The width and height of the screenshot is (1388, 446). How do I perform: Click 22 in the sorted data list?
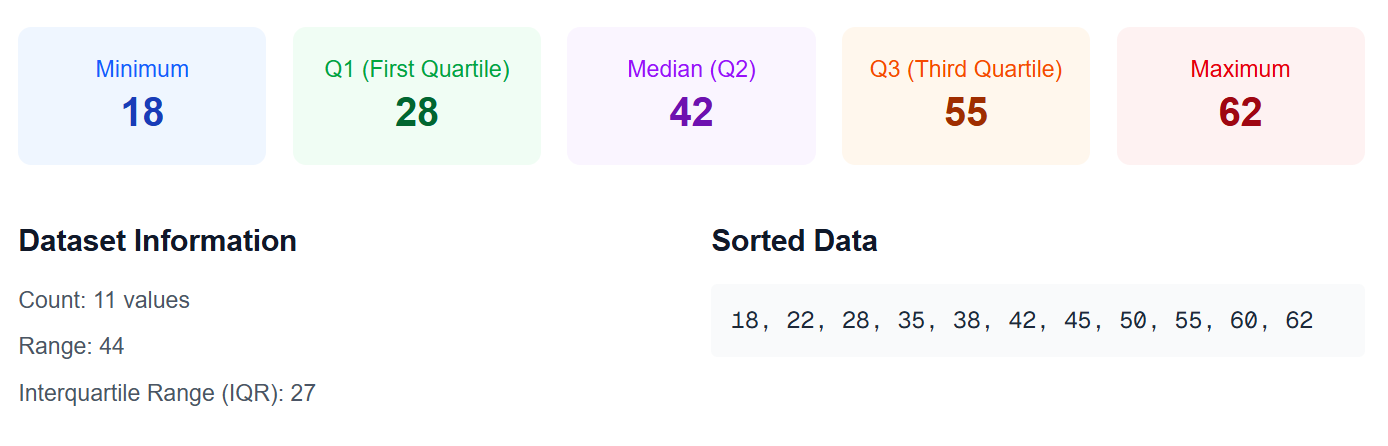(x=801, y=321)
